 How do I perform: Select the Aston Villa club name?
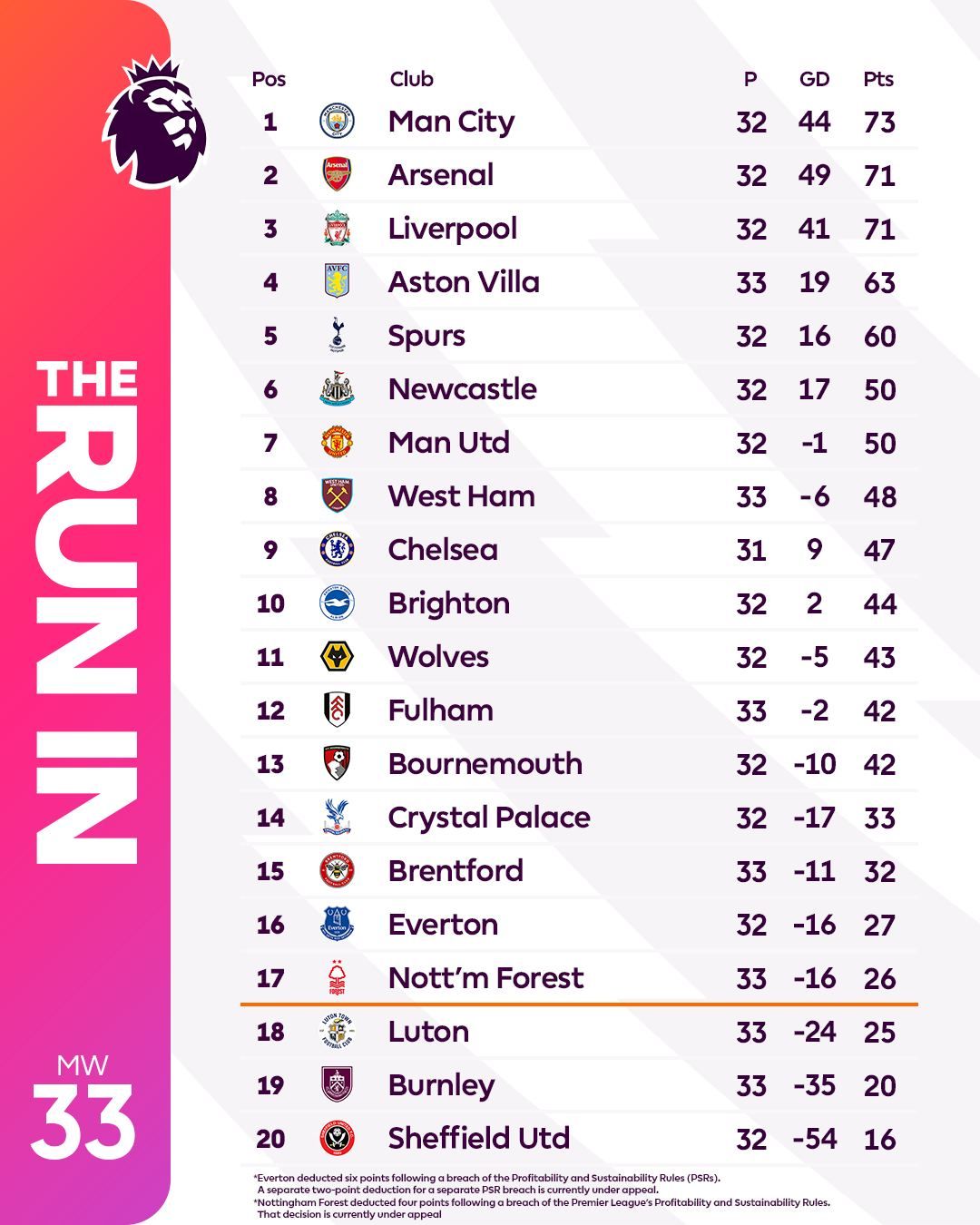pos(464,282)
